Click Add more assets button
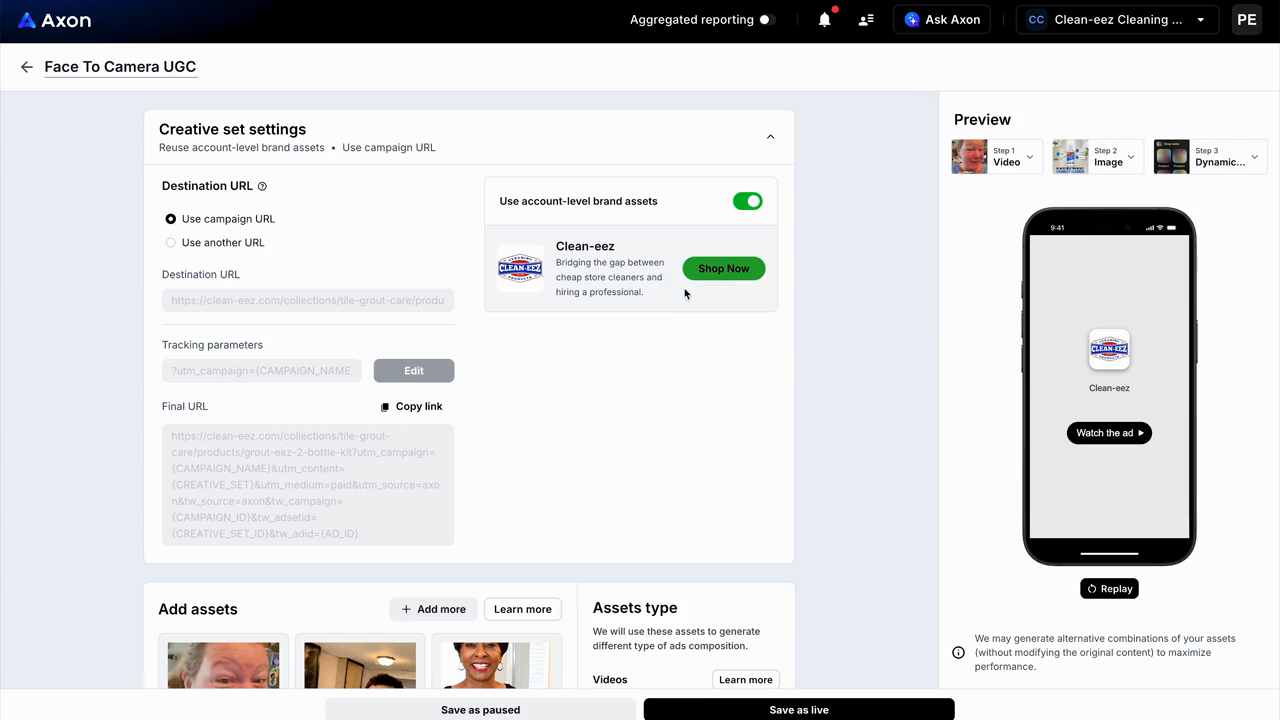 click(433, 609)
